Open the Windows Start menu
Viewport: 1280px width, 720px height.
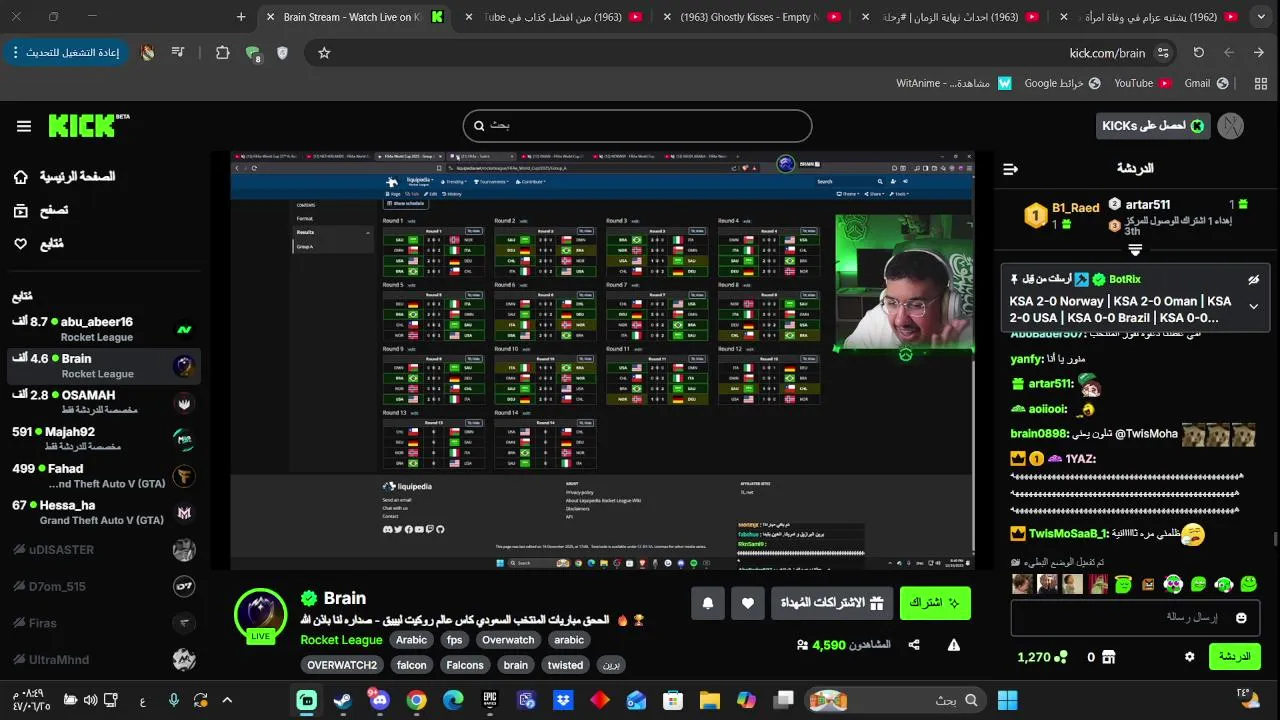(1007, 701)
